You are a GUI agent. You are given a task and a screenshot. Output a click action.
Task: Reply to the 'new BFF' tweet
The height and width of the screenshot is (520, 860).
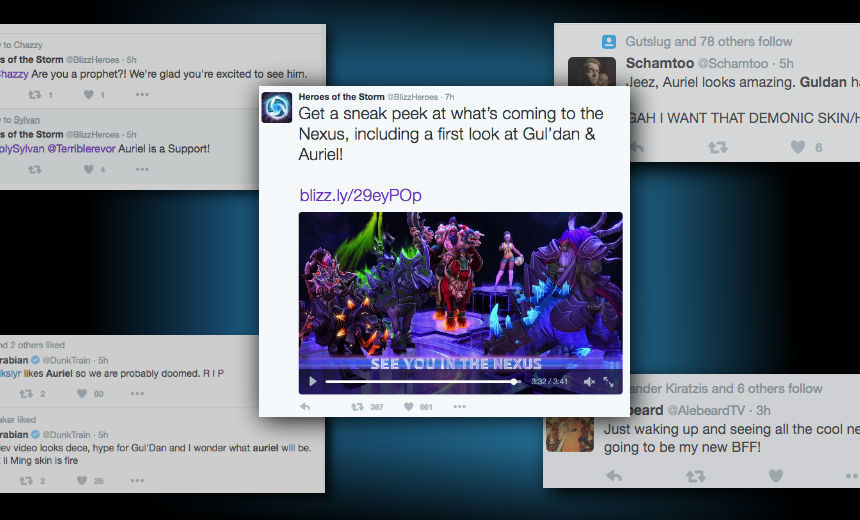click(614, 476)
